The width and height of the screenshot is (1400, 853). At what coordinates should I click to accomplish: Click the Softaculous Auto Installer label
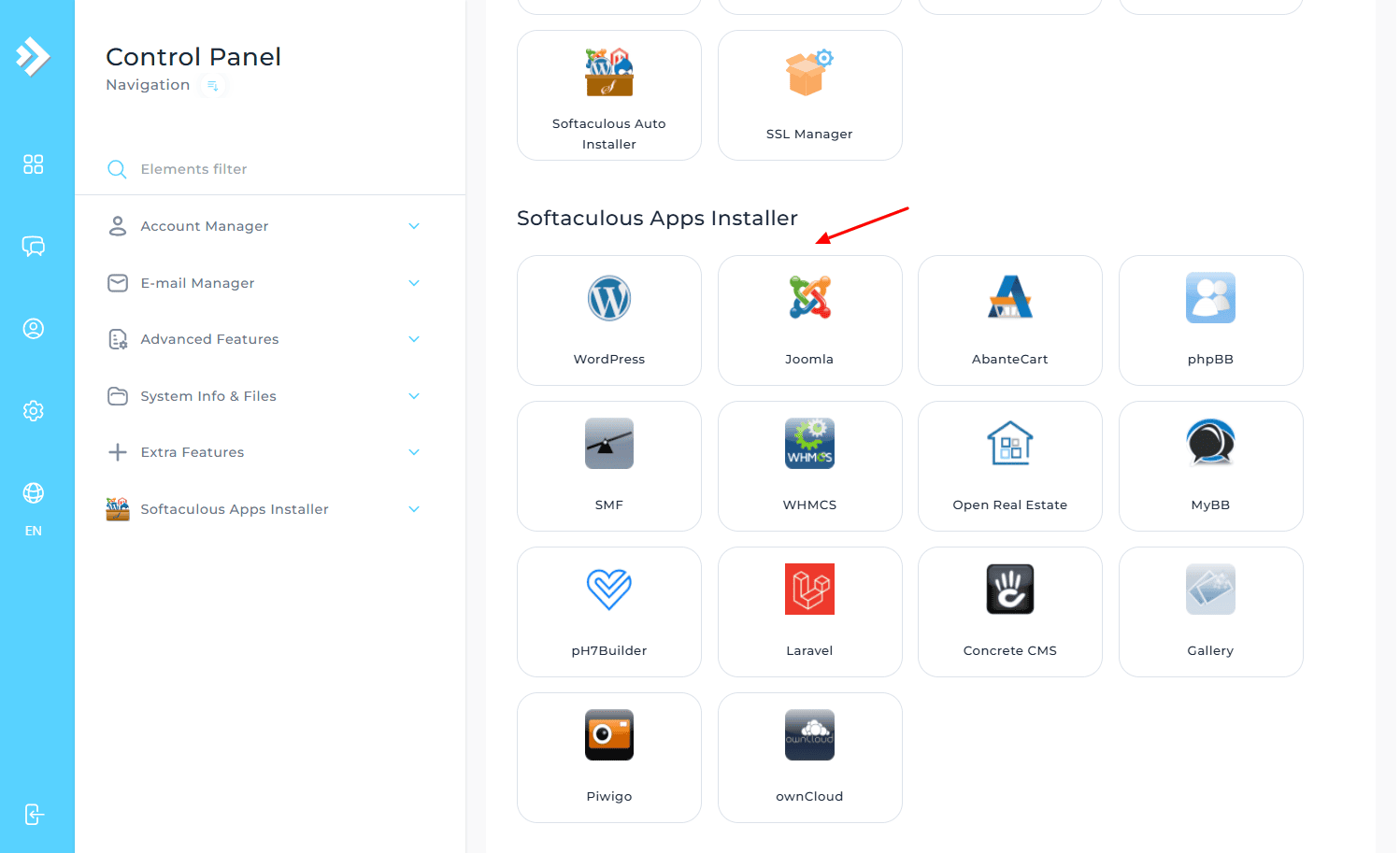(x=609, y=134)
